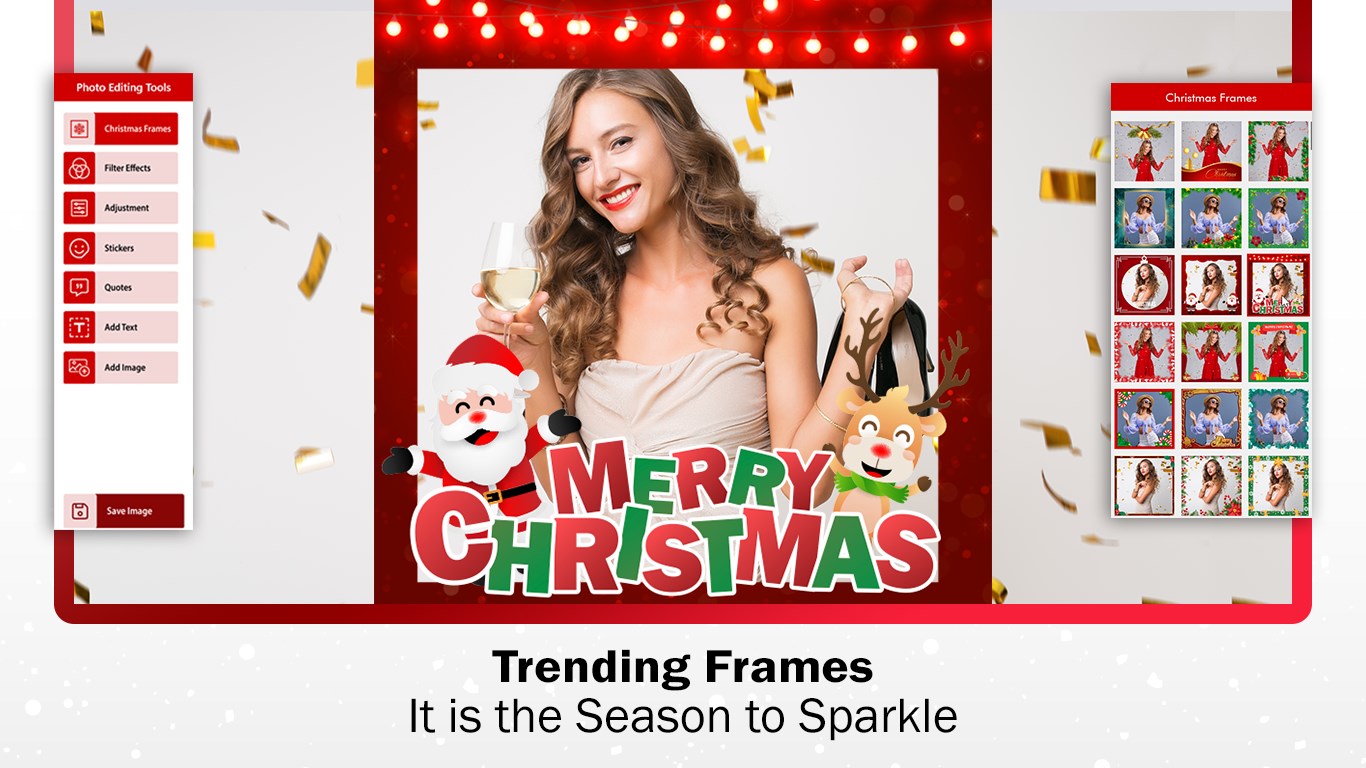Click the Add Image picture icon

point(79,367)
